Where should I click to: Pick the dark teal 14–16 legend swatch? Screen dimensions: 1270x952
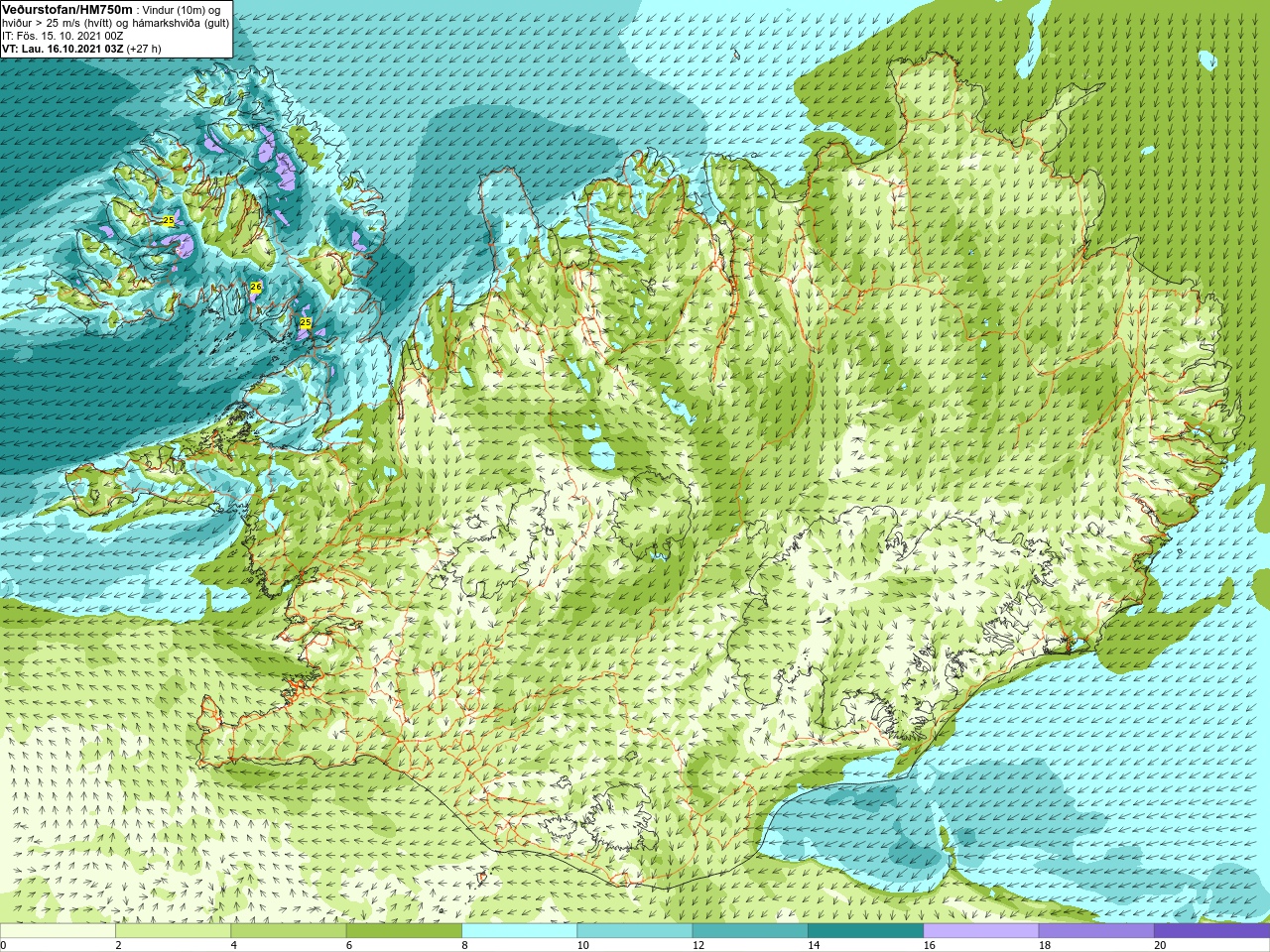pos(865,931)
